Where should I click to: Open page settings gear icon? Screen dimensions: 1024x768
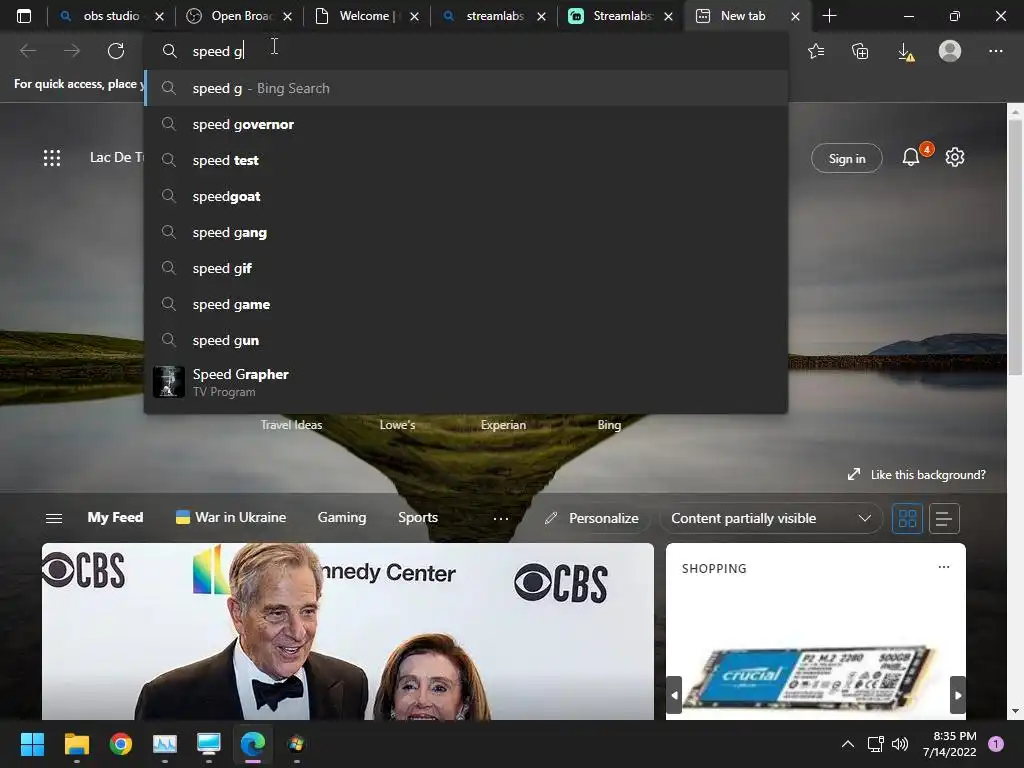tap(955, 157)
